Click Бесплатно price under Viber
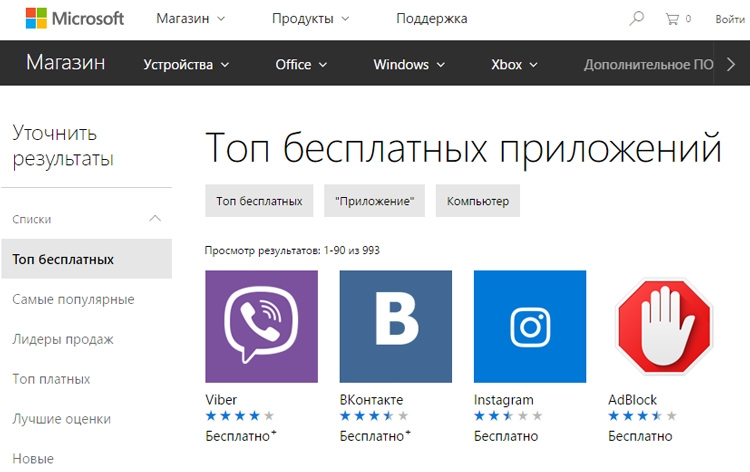Screen dimensions: 750x472 coord(241,436)
